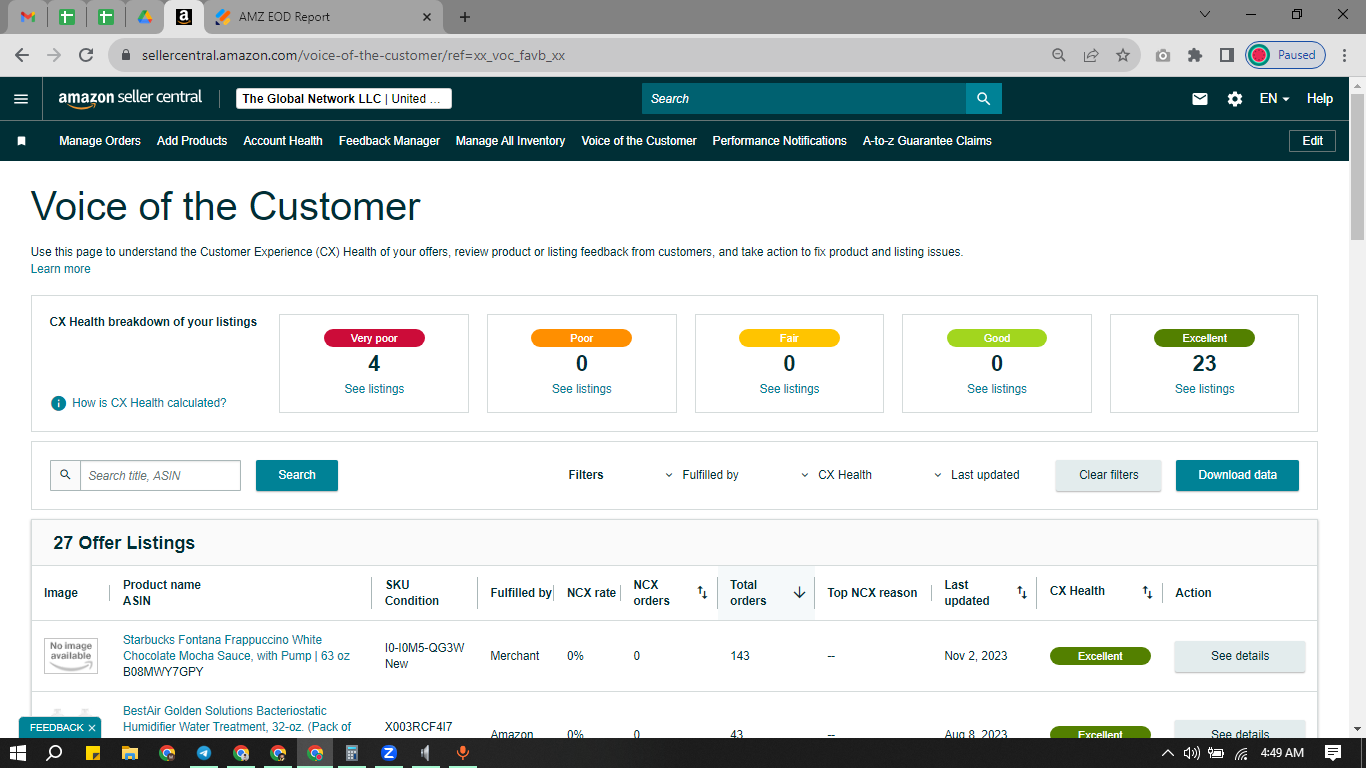
Task: Bookmark this page with the star icon
Action: tap(1123, 55)
